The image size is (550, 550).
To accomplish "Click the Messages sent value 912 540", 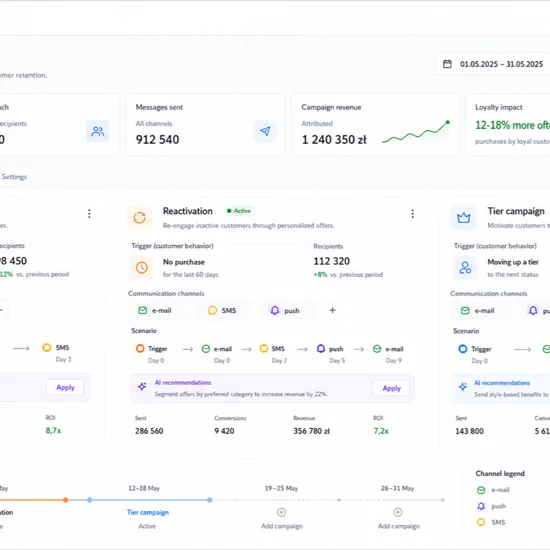I will tap(157, 140).
